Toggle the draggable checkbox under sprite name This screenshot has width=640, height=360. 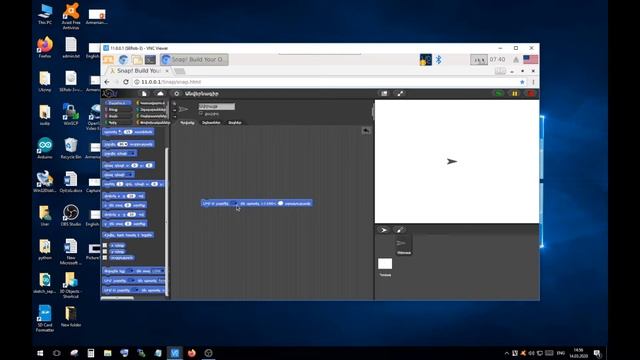click(x=201, y=114)
